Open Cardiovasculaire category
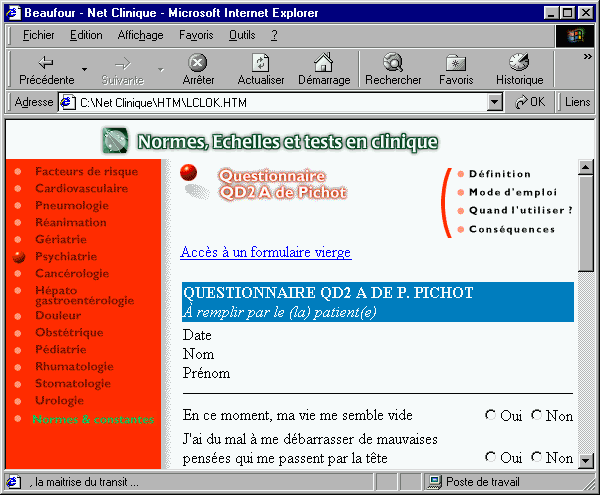600x495 pixels. click(x=82, y=188)
